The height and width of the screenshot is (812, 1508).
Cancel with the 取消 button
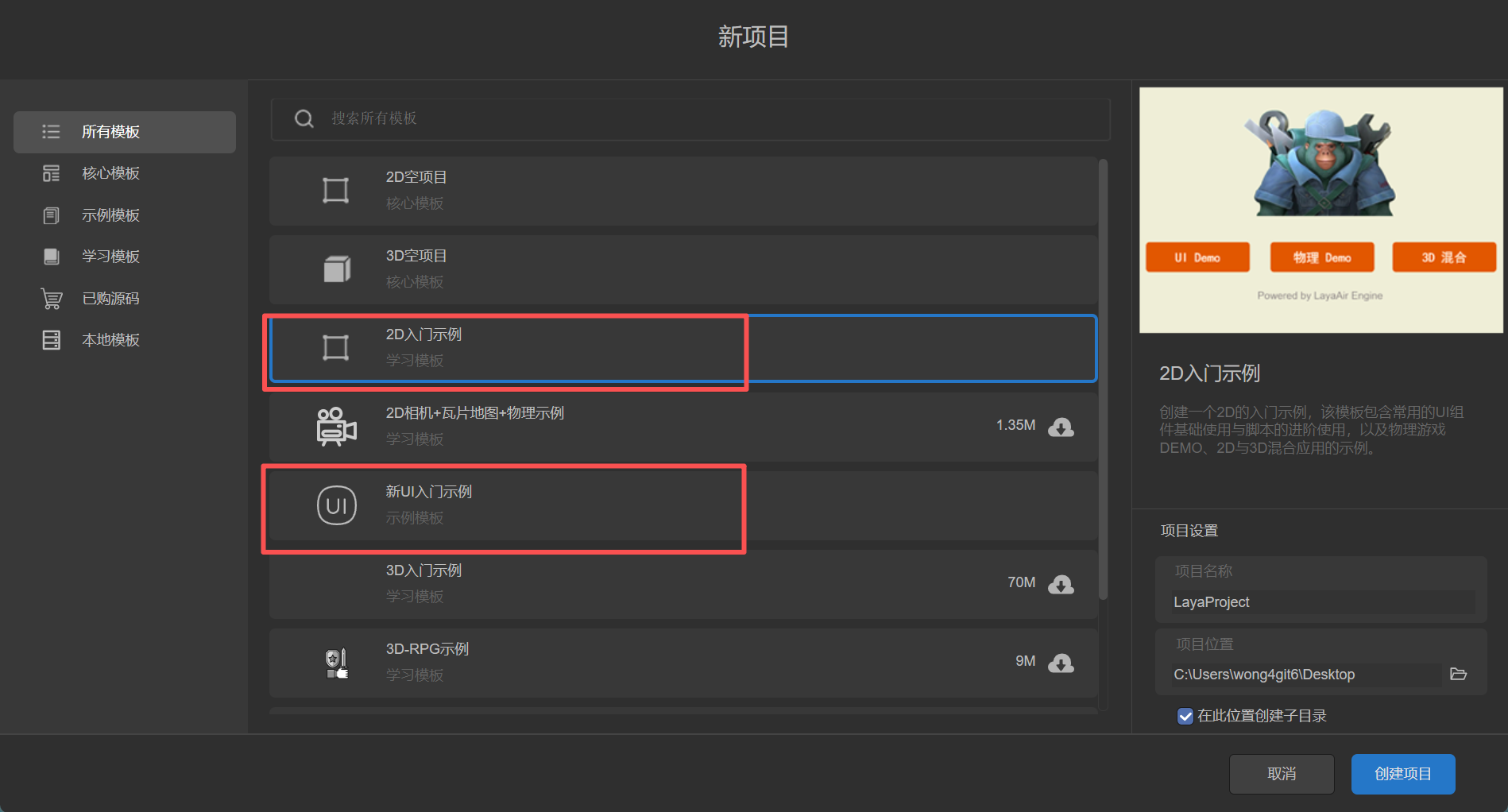[1281, 774]
